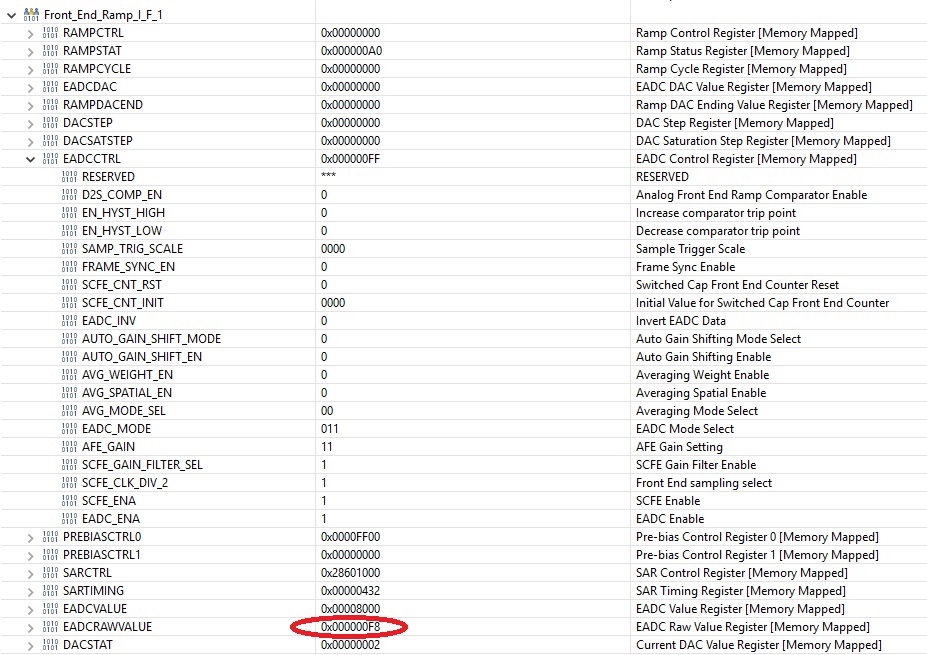927x655 pixels.
Task: Select the AVG_MODE_SEL row name
Action: click(x=124, y=411)
